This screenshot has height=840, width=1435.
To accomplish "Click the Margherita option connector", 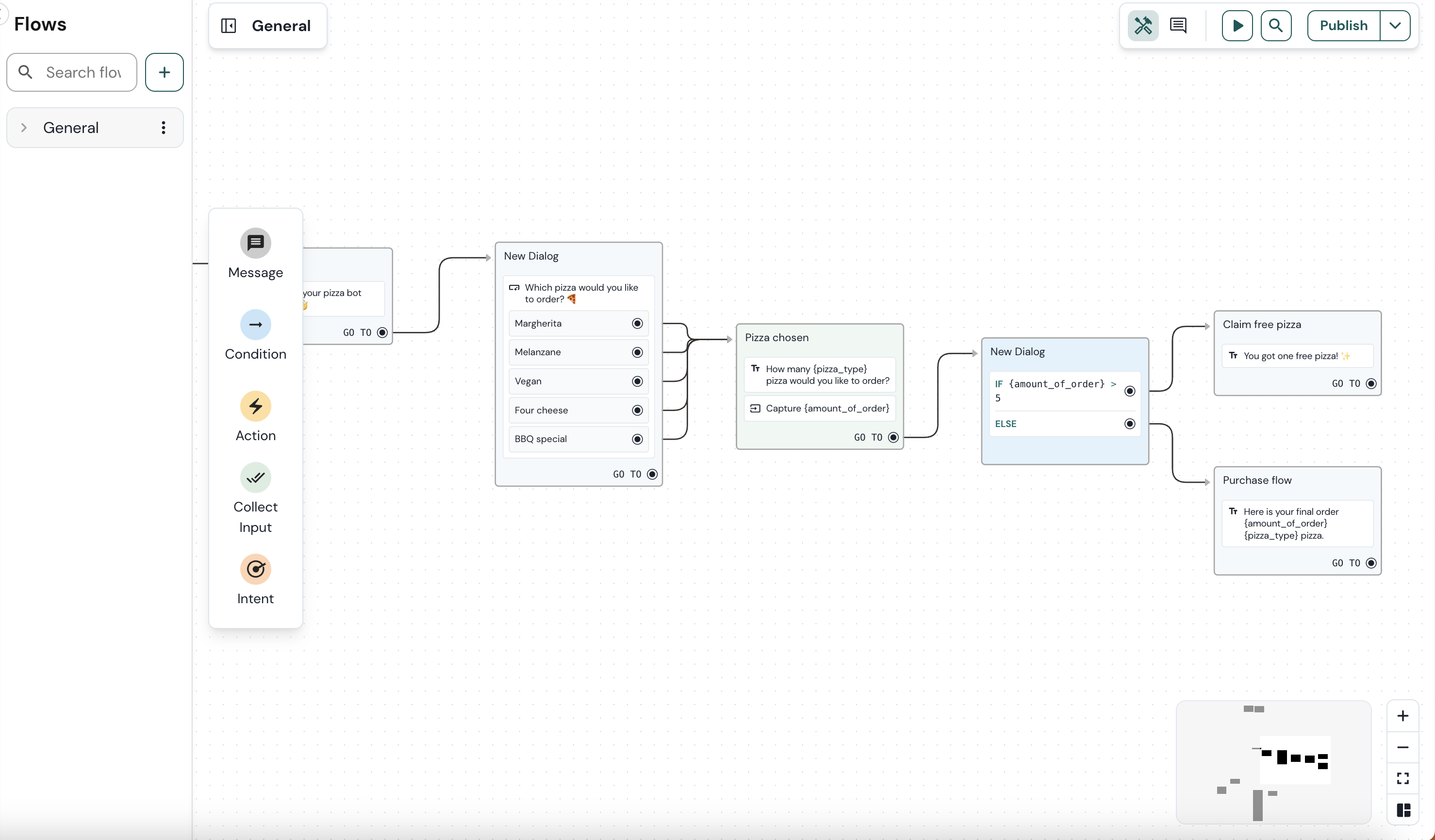I will (637, 324).
